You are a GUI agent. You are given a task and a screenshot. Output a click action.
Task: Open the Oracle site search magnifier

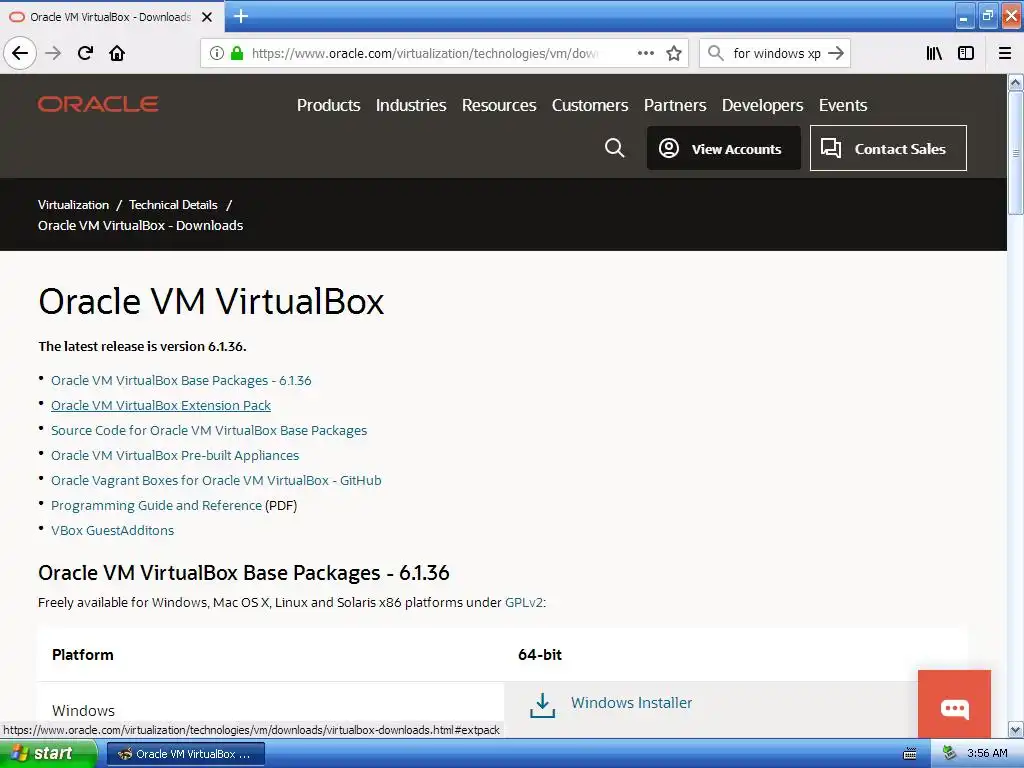(614, 148)
